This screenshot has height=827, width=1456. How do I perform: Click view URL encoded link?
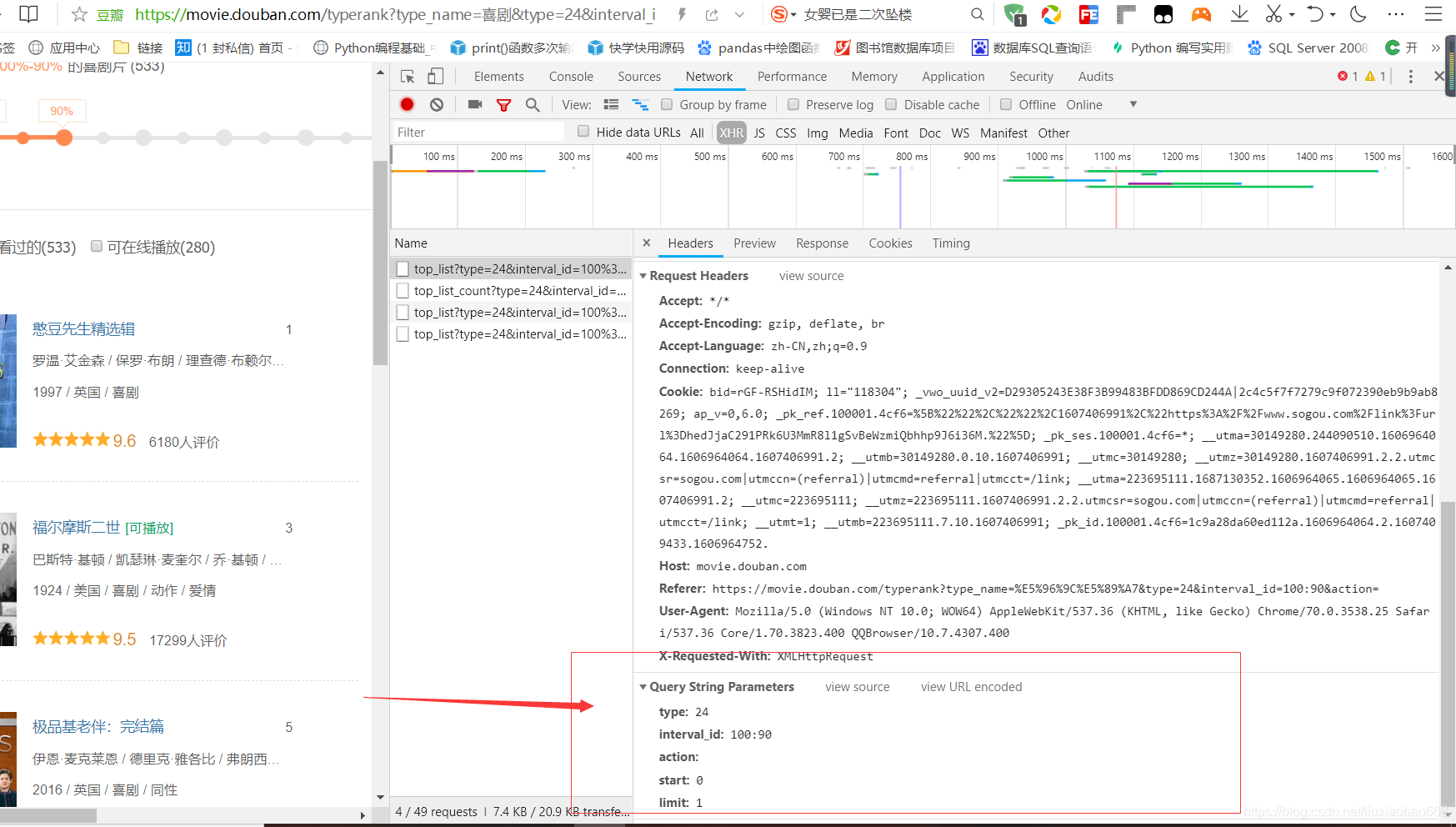pyautogui.click(x=971, y=687)
